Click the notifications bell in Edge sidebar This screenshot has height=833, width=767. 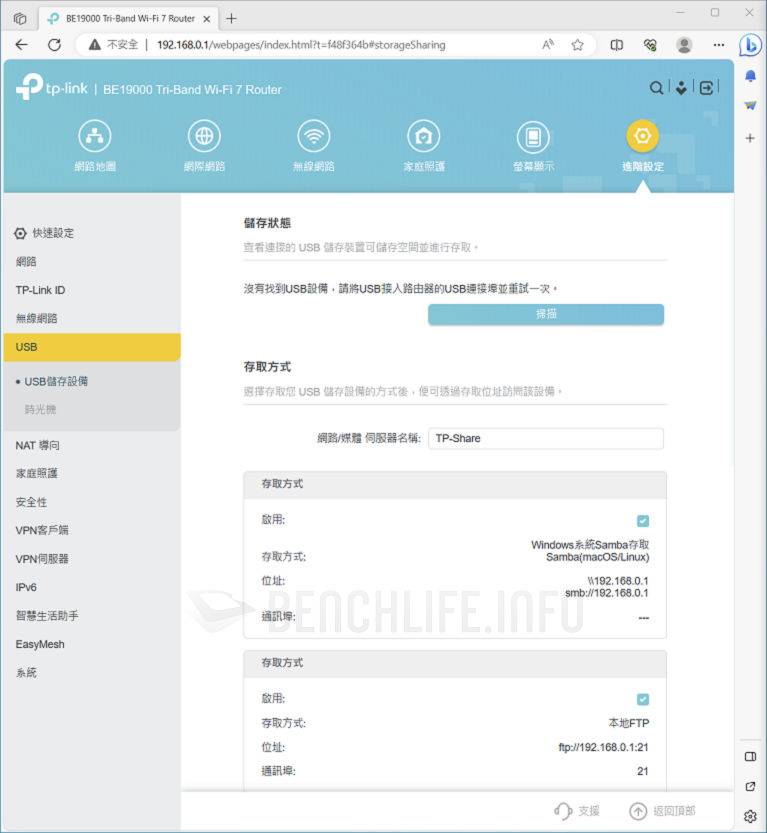[750, 76]
